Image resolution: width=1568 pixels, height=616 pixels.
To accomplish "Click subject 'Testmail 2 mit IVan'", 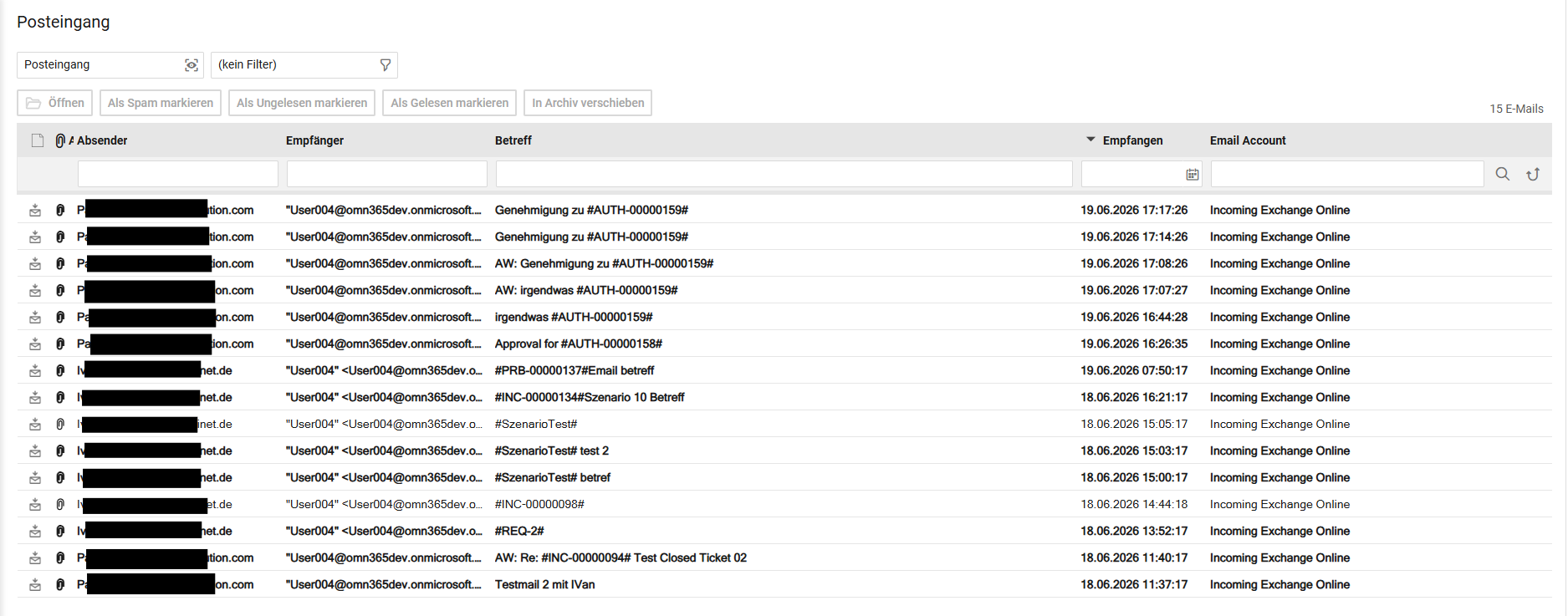I will (545, 584).
